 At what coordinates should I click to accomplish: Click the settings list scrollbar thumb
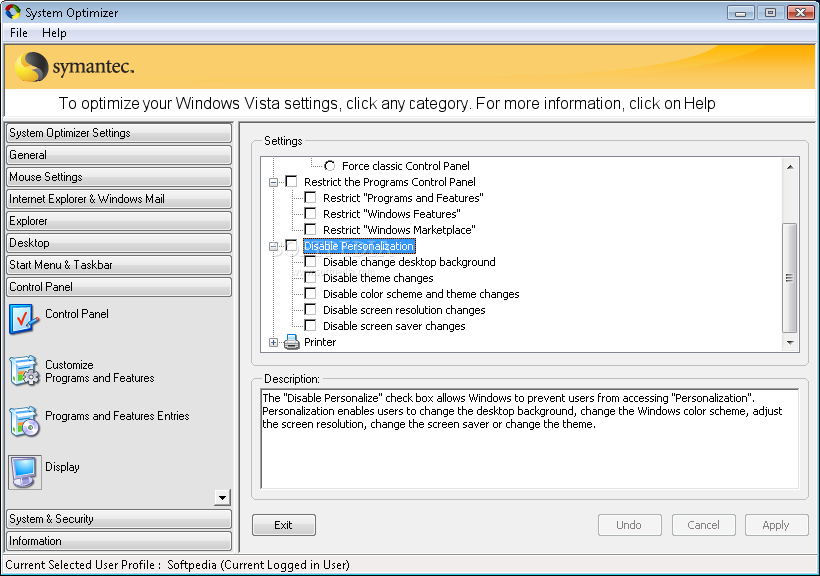(x=789, y=278)
